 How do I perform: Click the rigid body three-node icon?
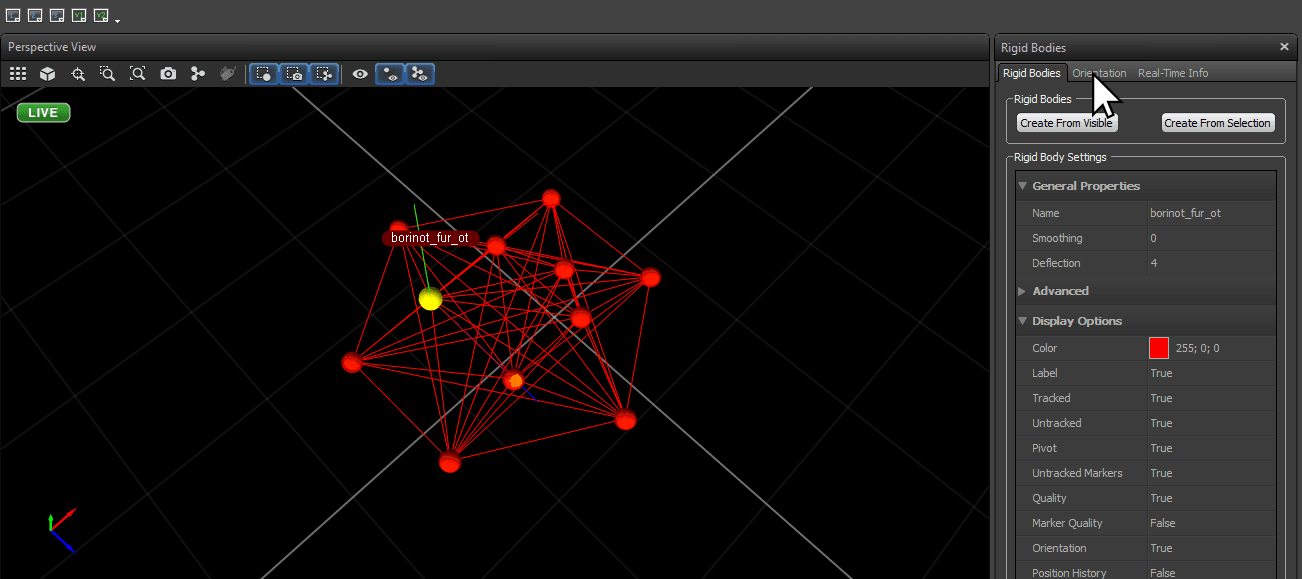click(198, 74)
